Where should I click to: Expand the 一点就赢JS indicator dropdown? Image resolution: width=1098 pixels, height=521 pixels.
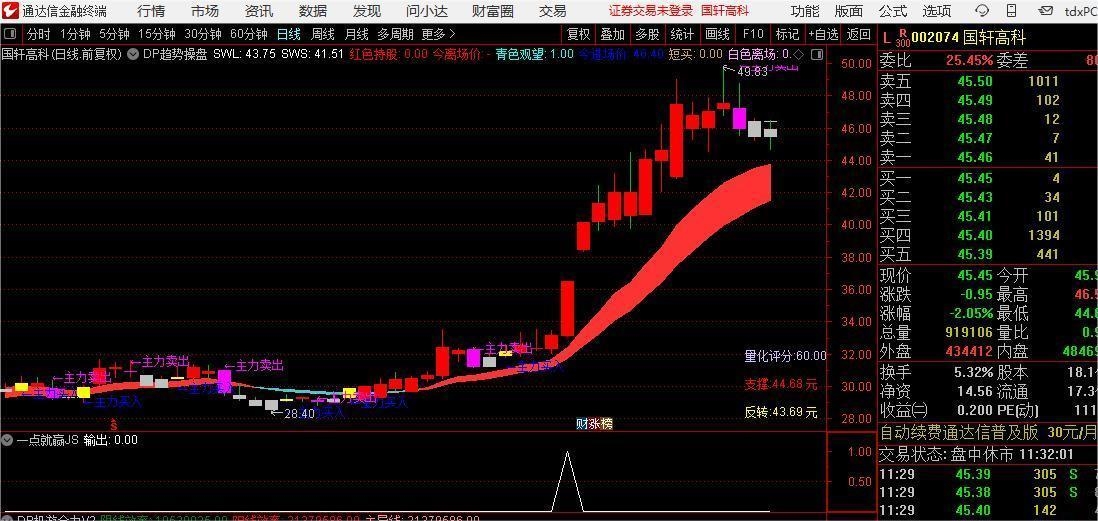coord(7,440)
